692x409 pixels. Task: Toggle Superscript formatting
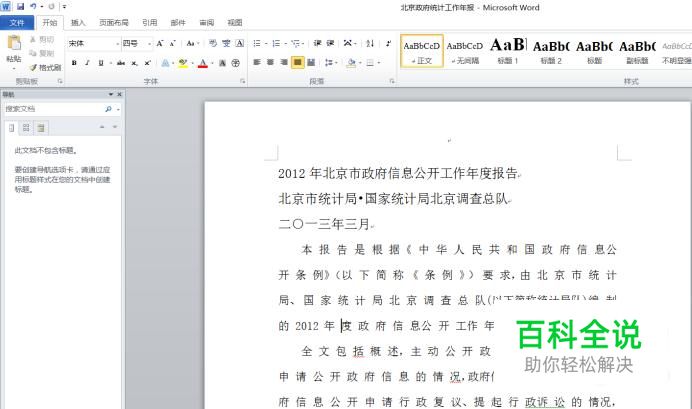[147, 63]
